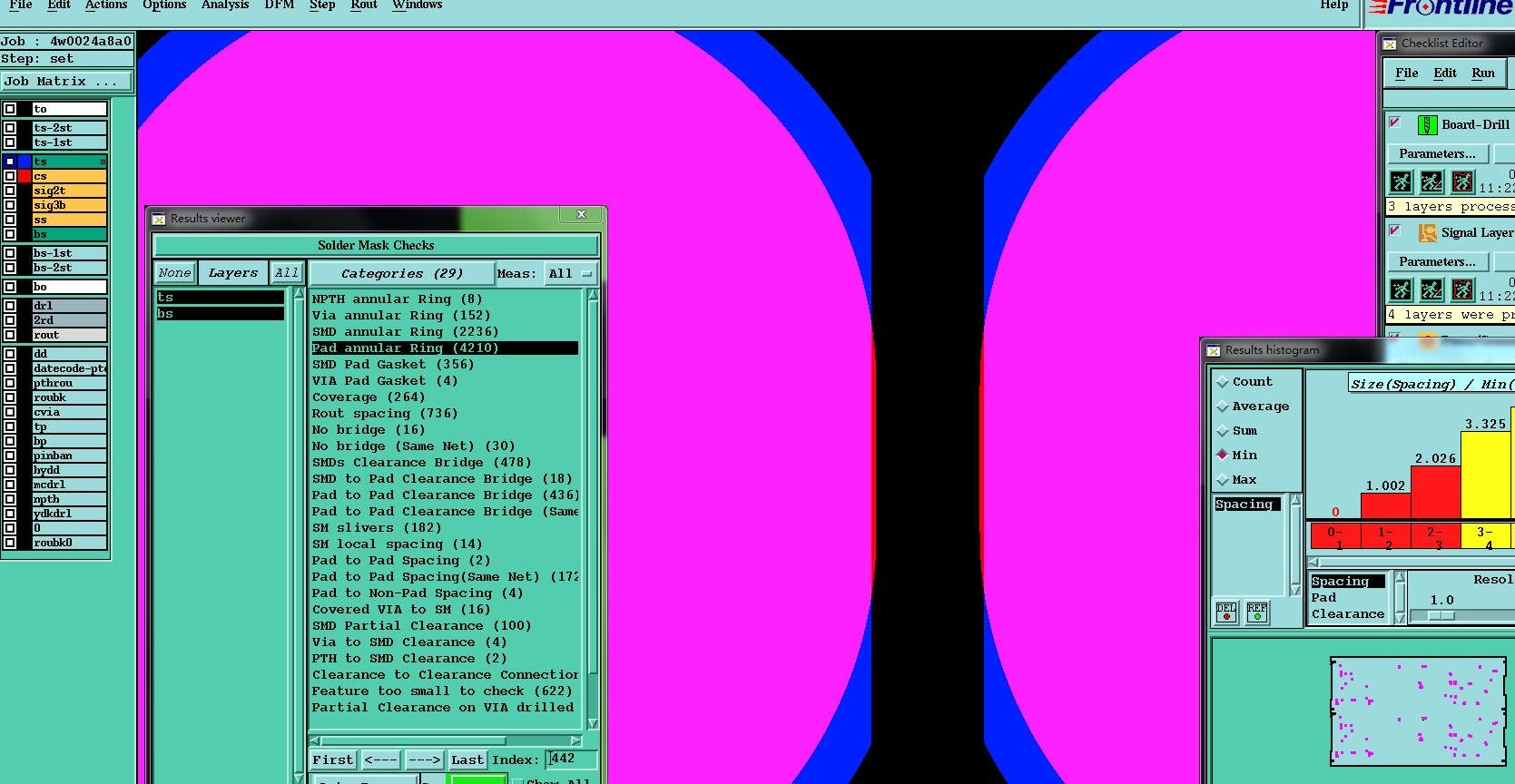
Task: Select 'SM slivers (182)' category
Action: [x=377, y=528]
